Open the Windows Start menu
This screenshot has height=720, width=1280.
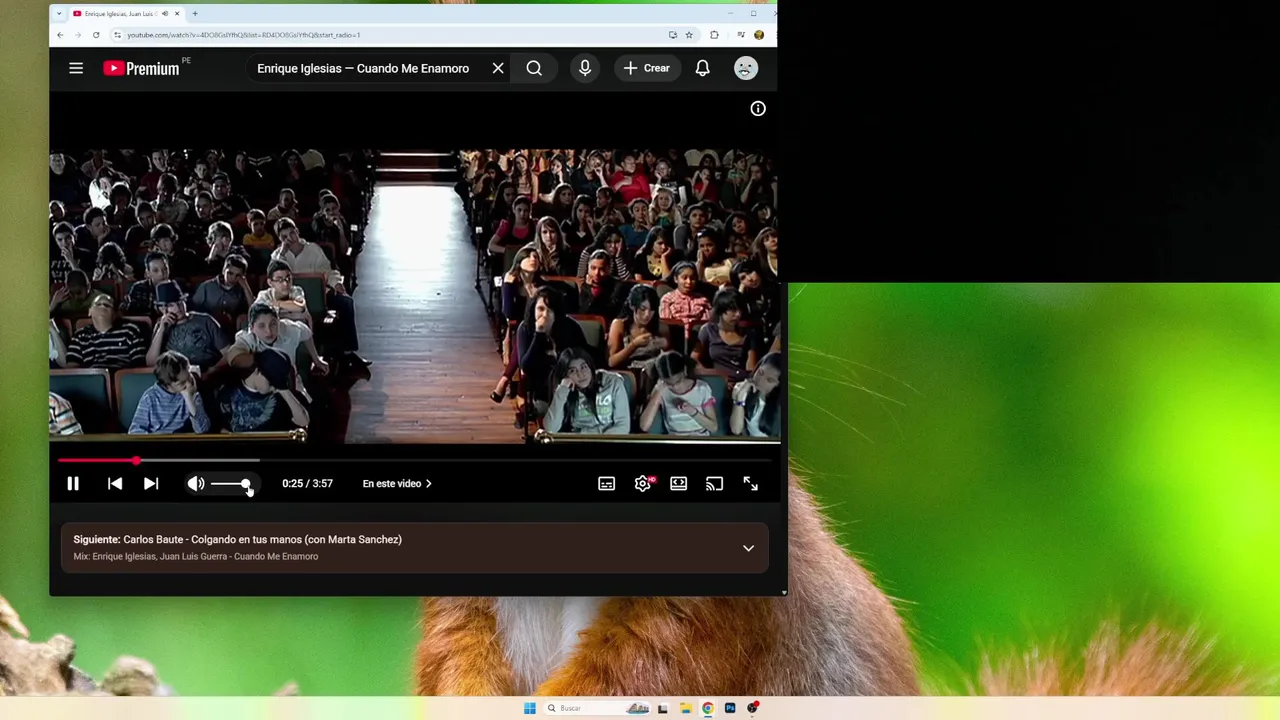pos(530,708)
